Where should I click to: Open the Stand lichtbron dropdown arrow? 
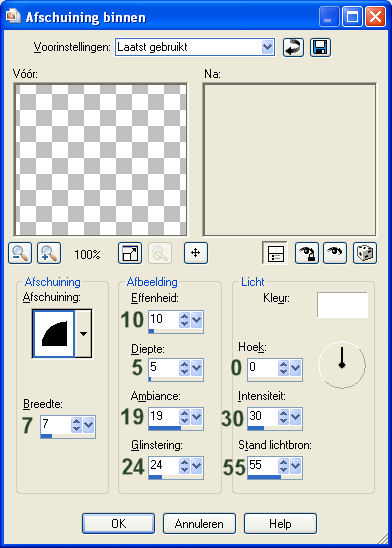[296, 466]
